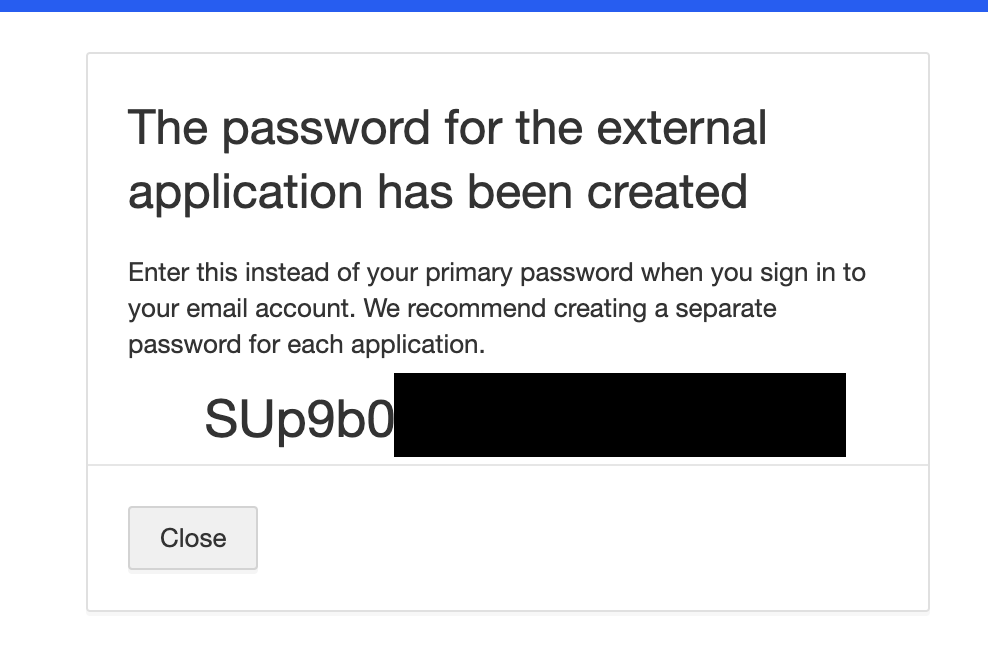Close the password created dialog
This screenshot has width=988, height=670.
coord(193,538)
